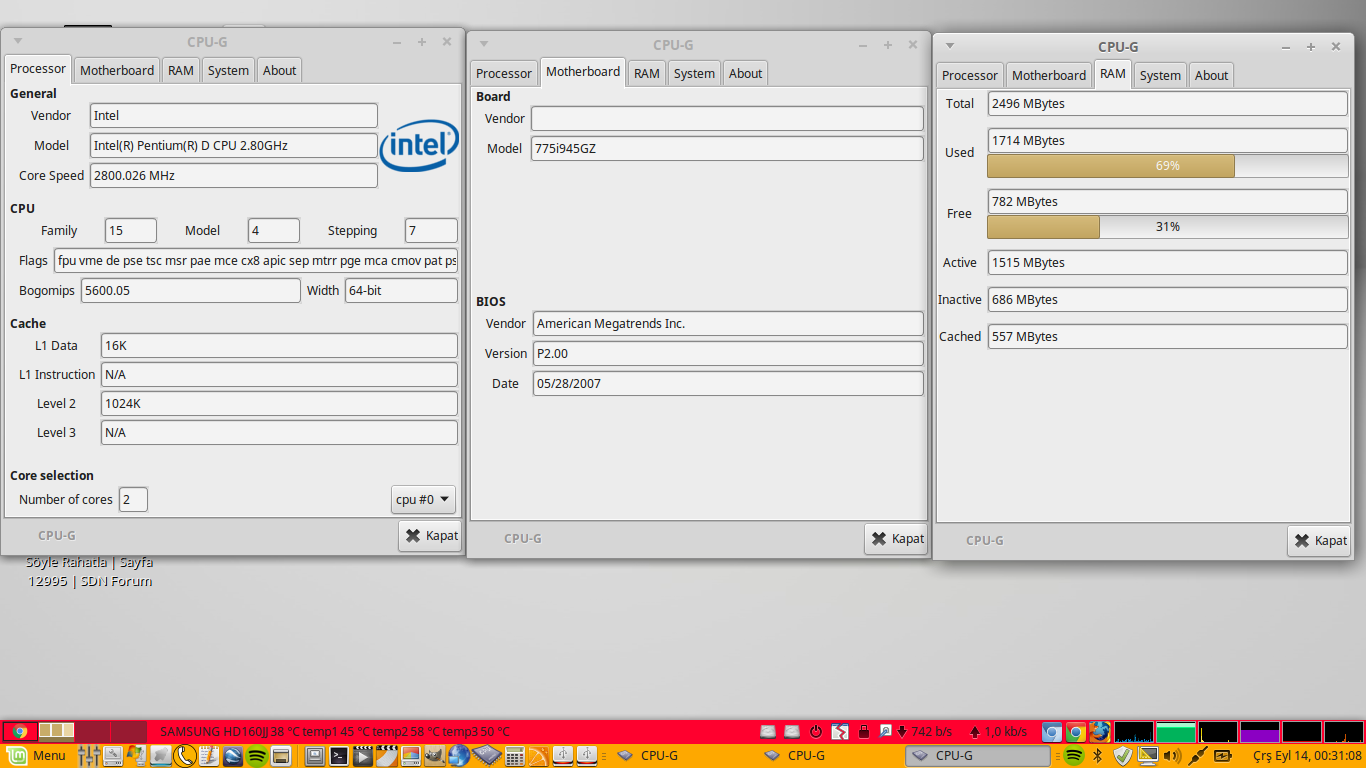The height and width of the screenshot is (768, 1366).
Task: Click the BIOS date 05/28/2007 field
Action: pos(728,383)
